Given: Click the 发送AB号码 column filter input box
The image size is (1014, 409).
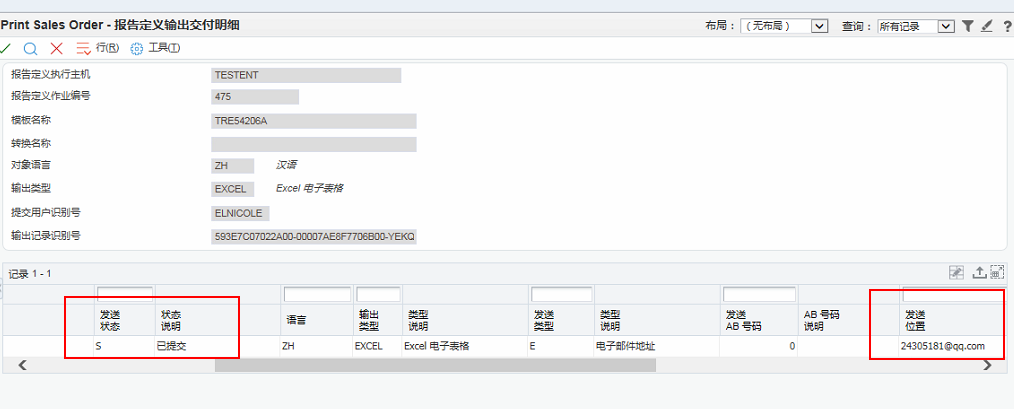Looking at the screenshot, I should click(x=759, y=294).
